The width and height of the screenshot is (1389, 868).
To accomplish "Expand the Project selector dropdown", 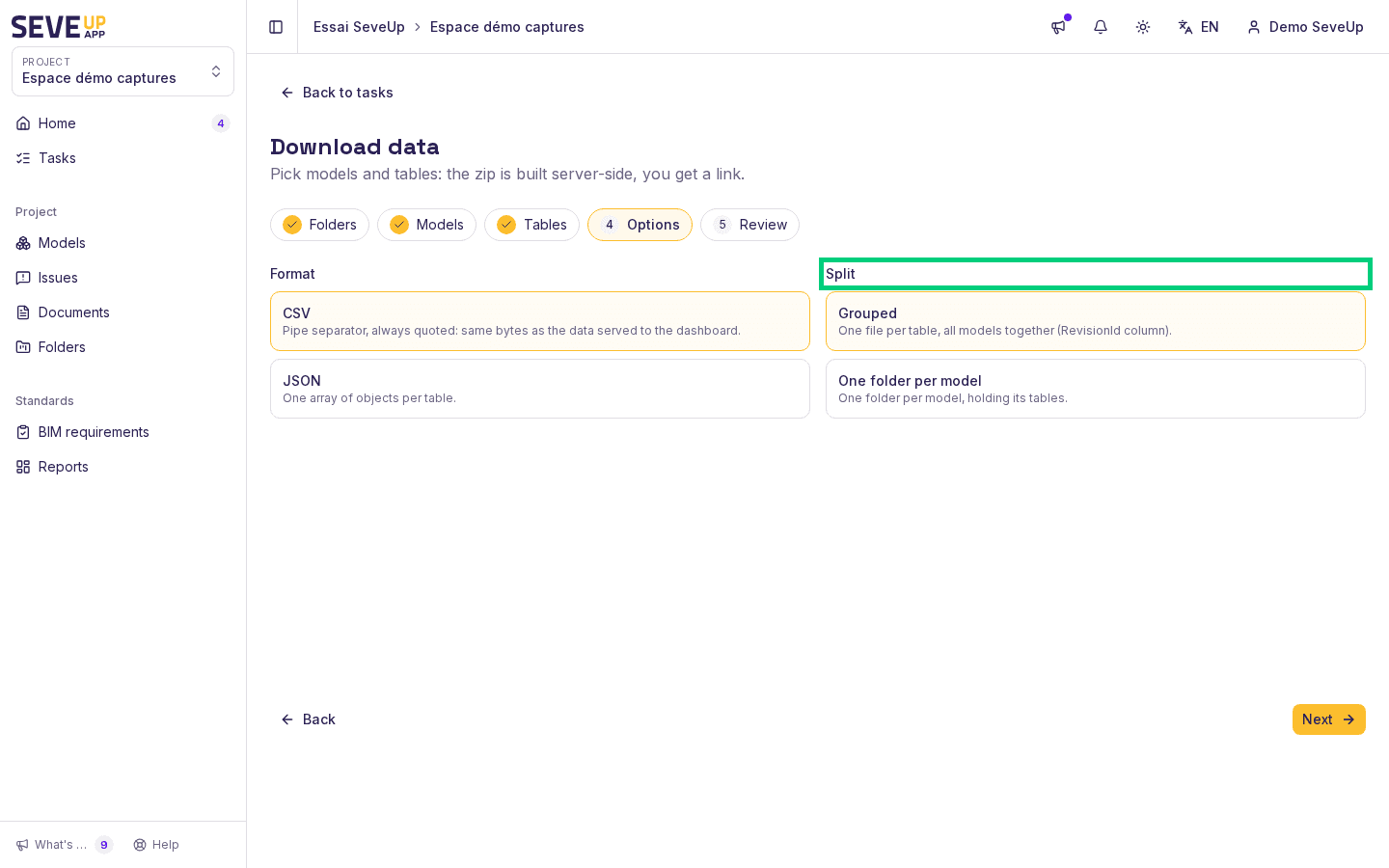I will pyautogui.click(x=123, y=71).
